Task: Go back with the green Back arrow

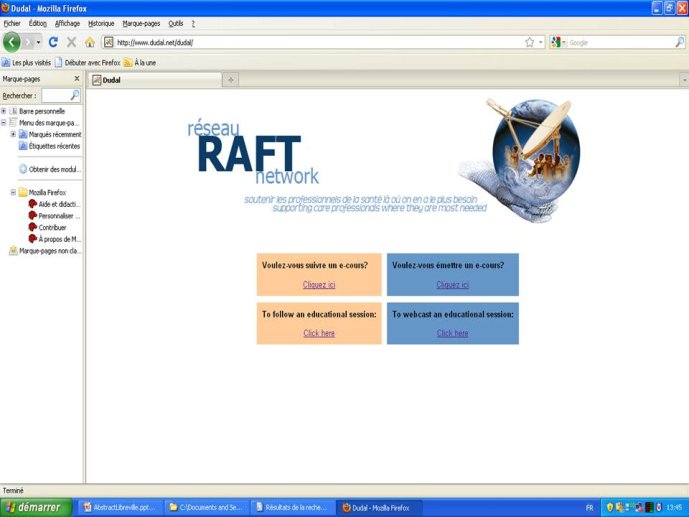Action: tap(12, 42)
